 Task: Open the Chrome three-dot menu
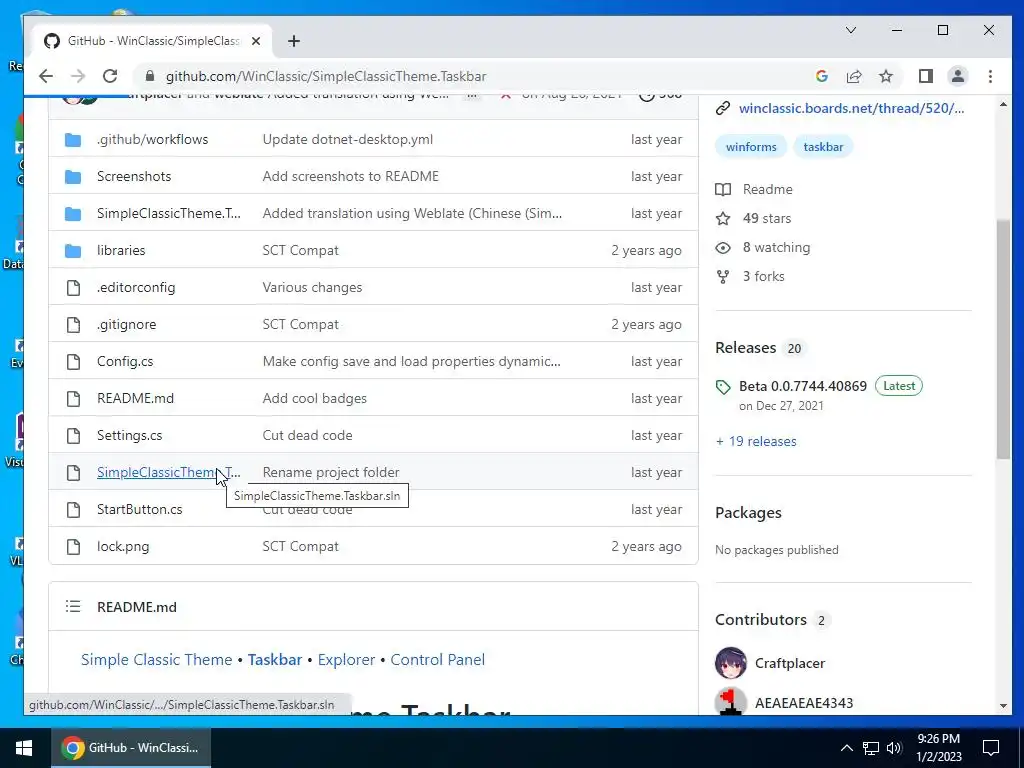pyautogui.click(x=990, y=76)
